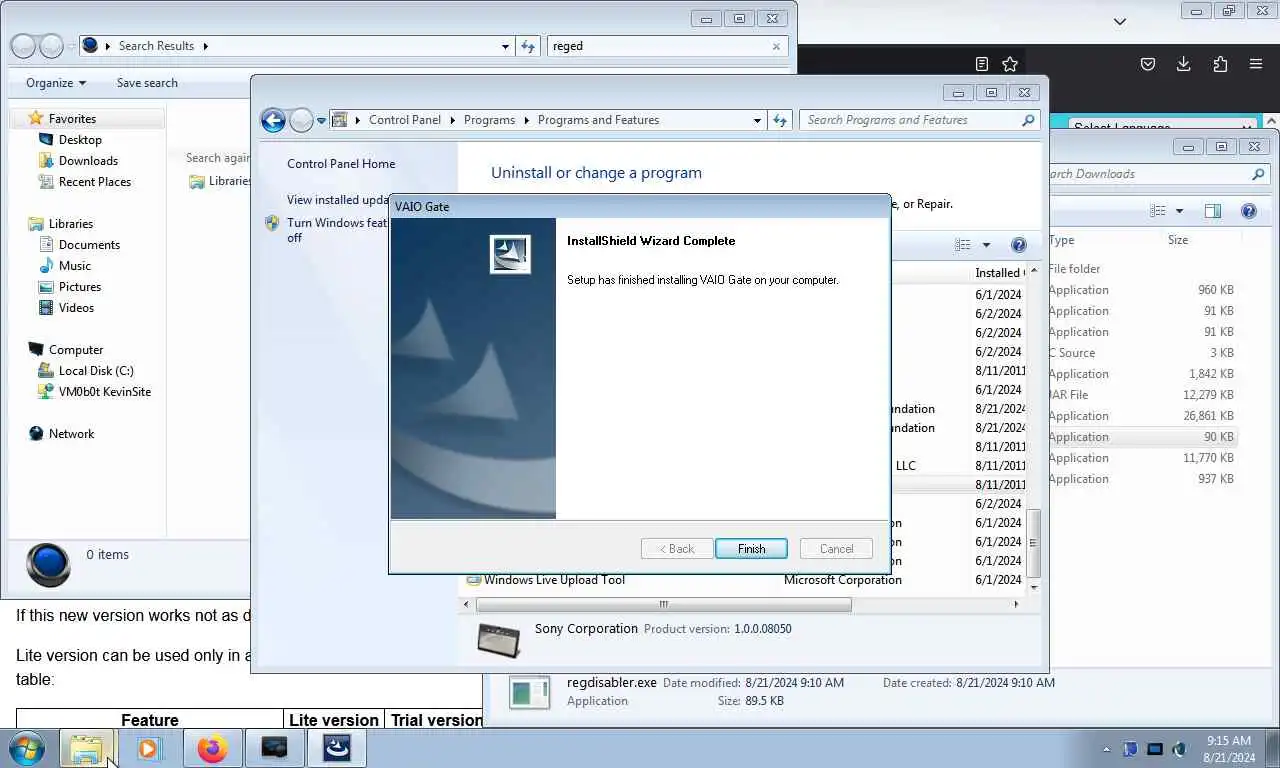
Task: Open Recent Places in Favorites
Action: pyautogui.click(x=95, y=182)
